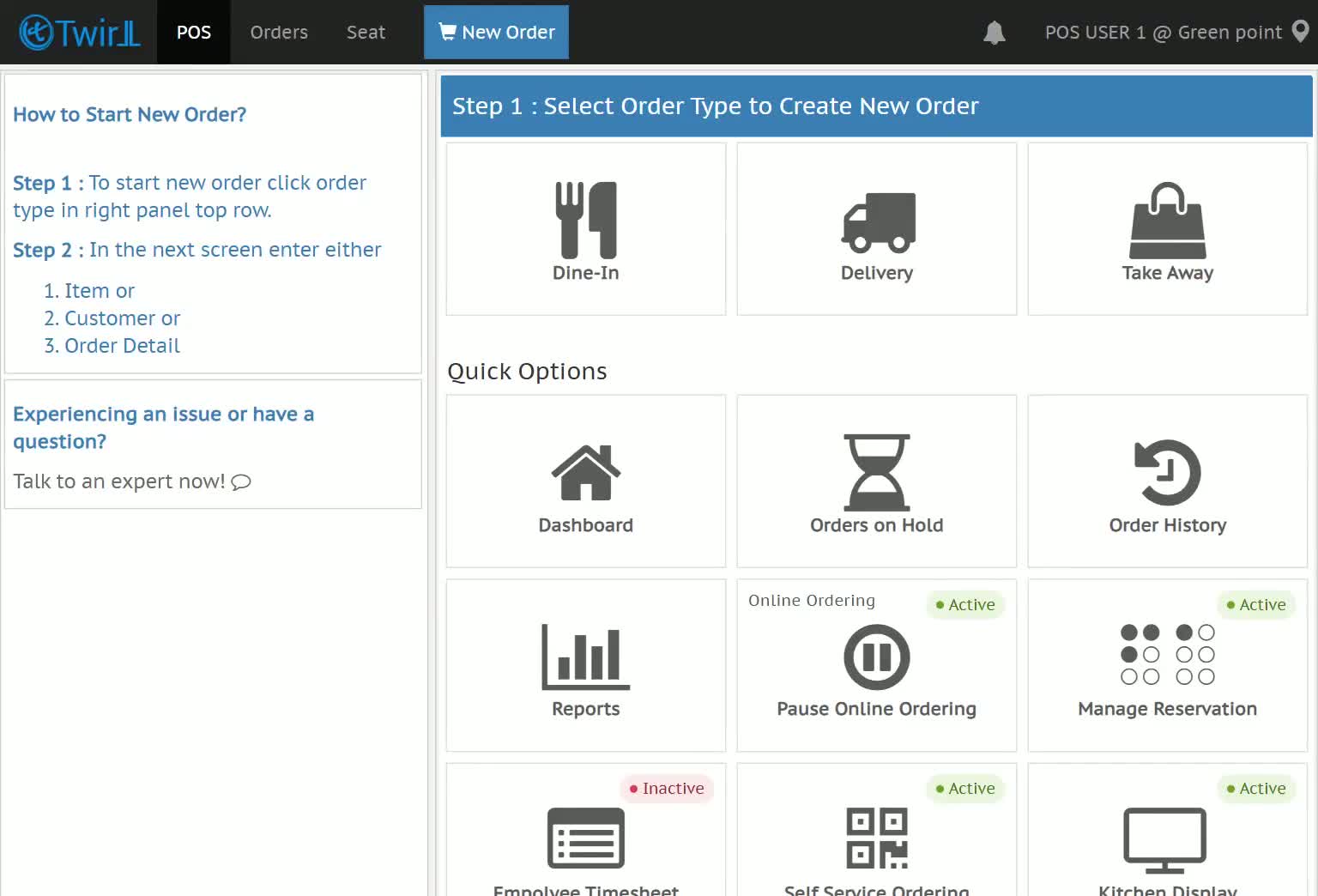Click the 'Online Ordering' label text

click(x=812, y=601)
